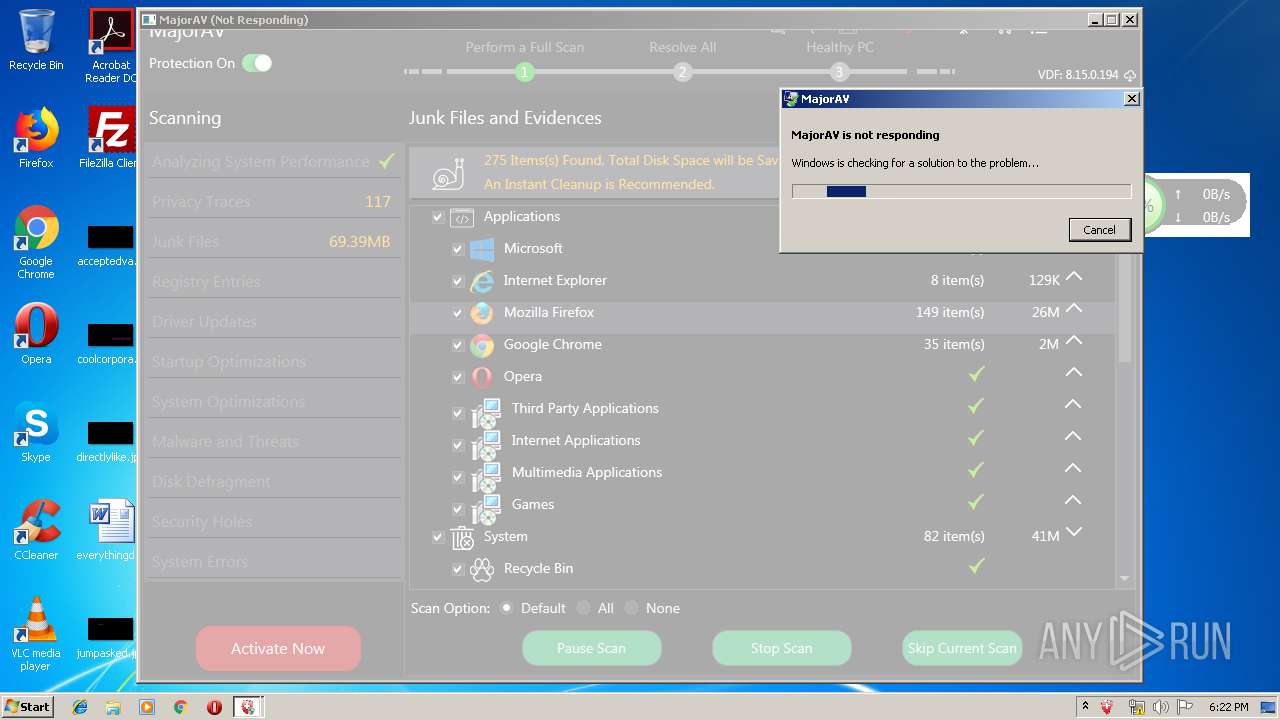Click the Skip Current Scan button
Viewport: 1280px width, 720px height.
[962, 648]
